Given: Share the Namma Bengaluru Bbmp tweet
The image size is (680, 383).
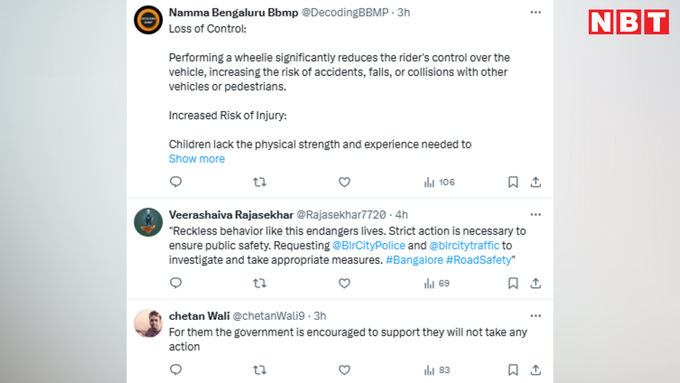Looking at the screenshot, I should 536,182.
